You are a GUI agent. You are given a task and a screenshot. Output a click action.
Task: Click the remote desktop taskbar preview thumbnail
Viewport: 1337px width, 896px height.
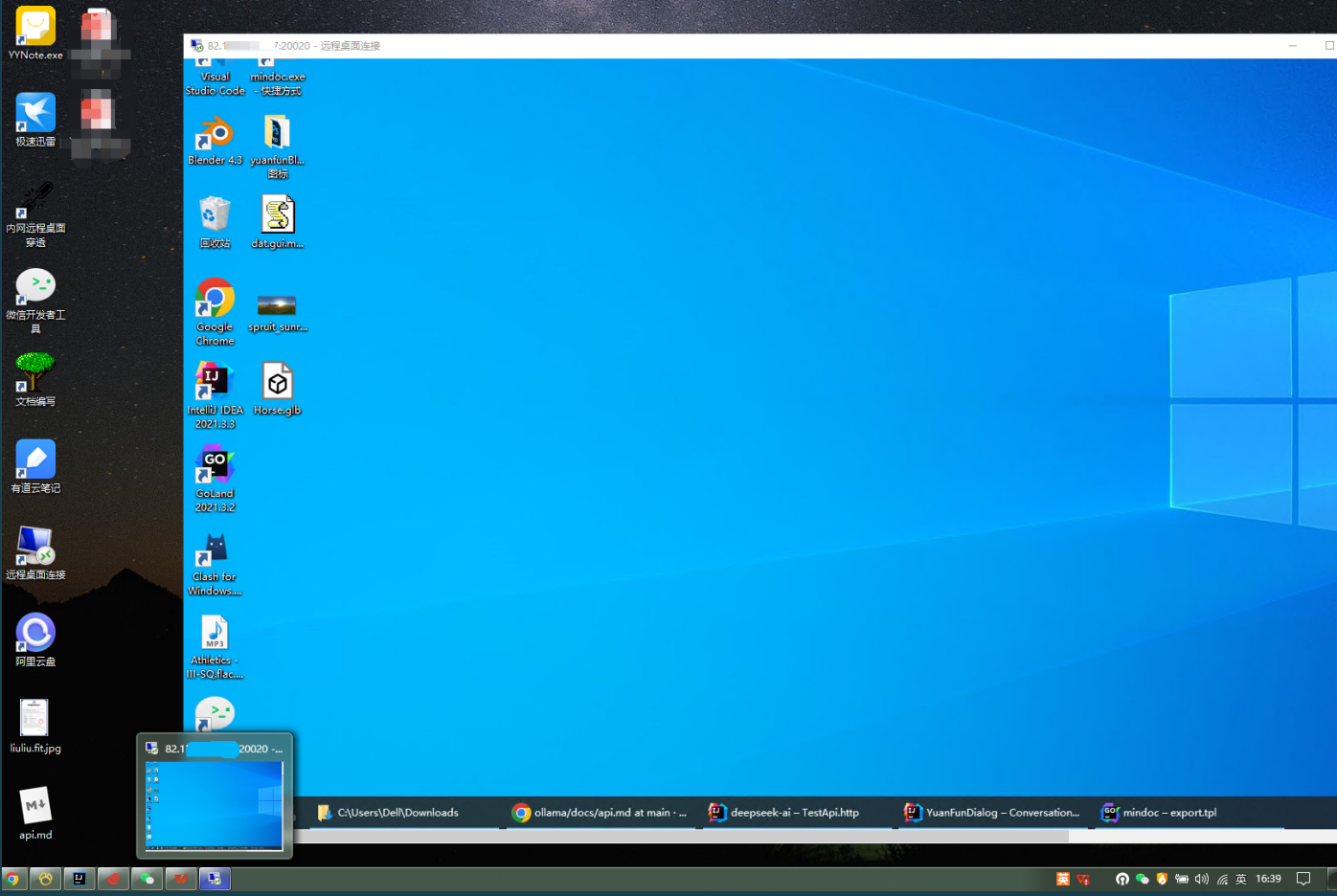tap(215, 804)
